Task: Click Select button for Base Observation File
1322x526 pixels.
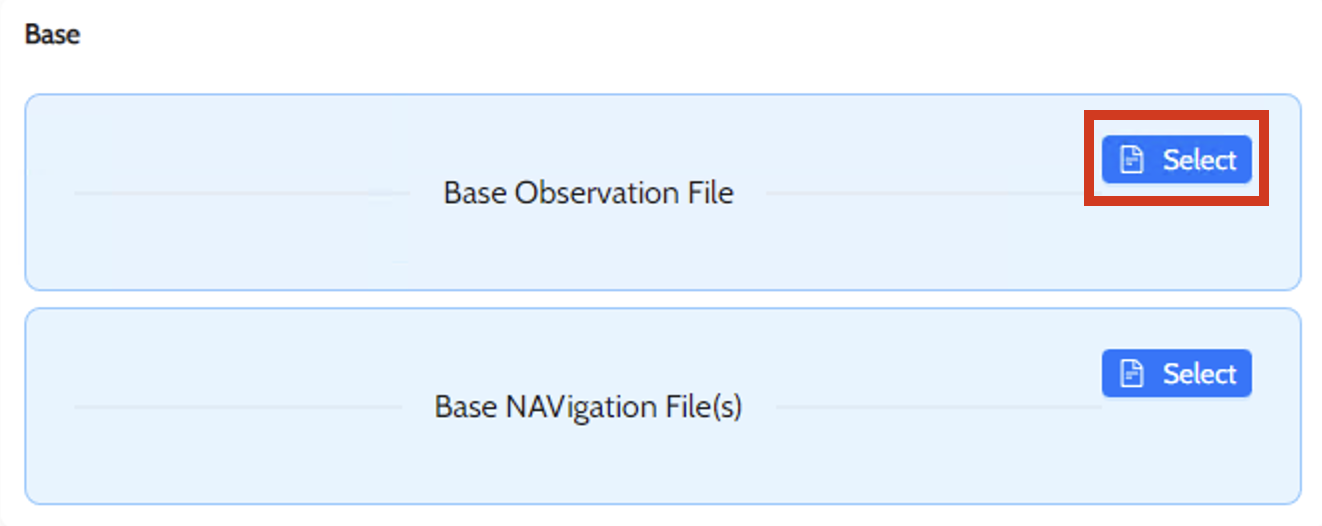Action: pos(1176,160)
